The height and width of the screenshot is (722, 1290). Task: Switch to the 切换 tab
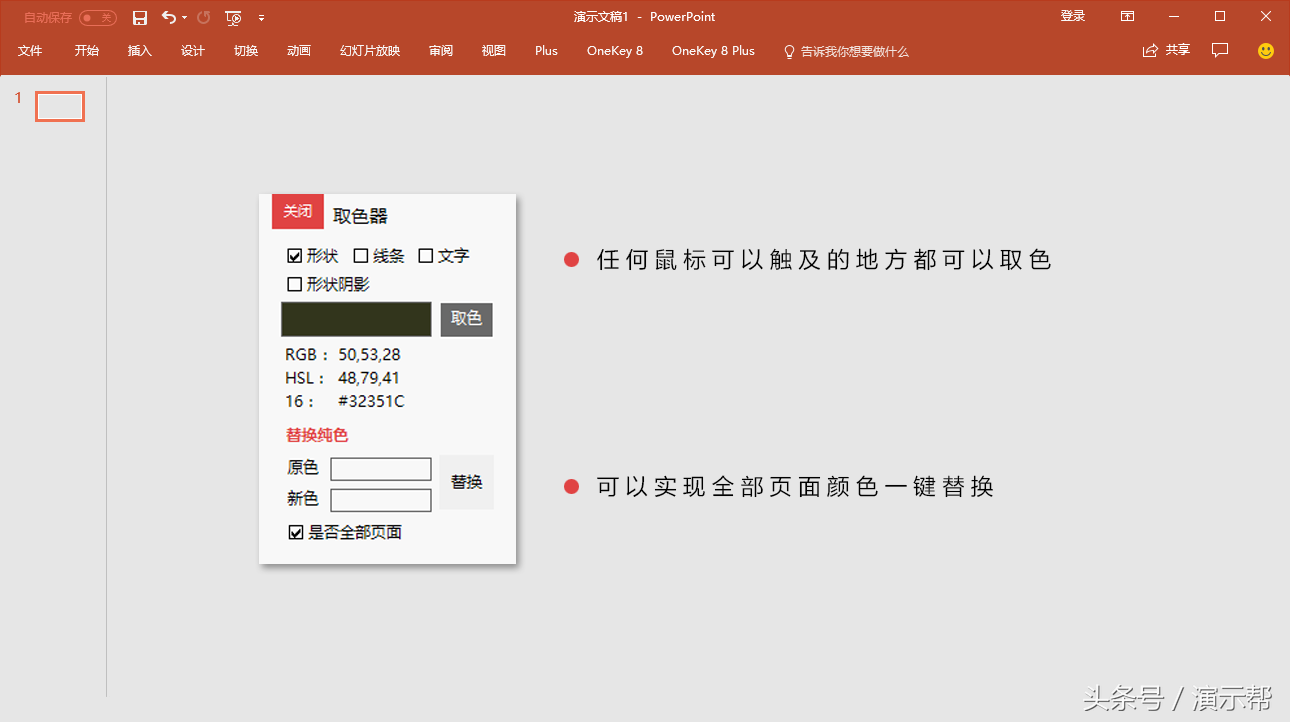246,51
